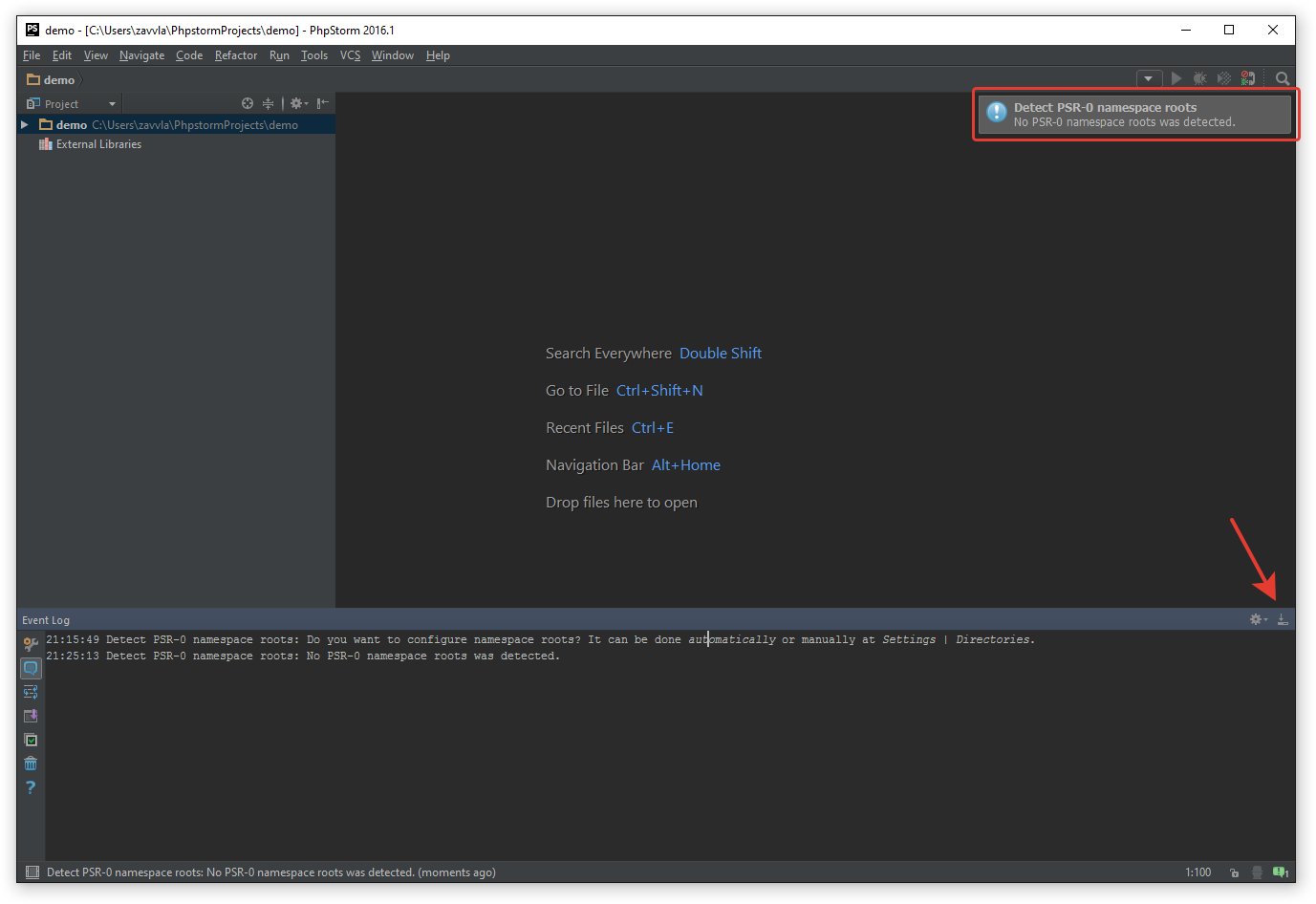Hide the Event Log panel
This screenshot has height=904, width=1316.
pyautogui.click(x=1283, y=619)
